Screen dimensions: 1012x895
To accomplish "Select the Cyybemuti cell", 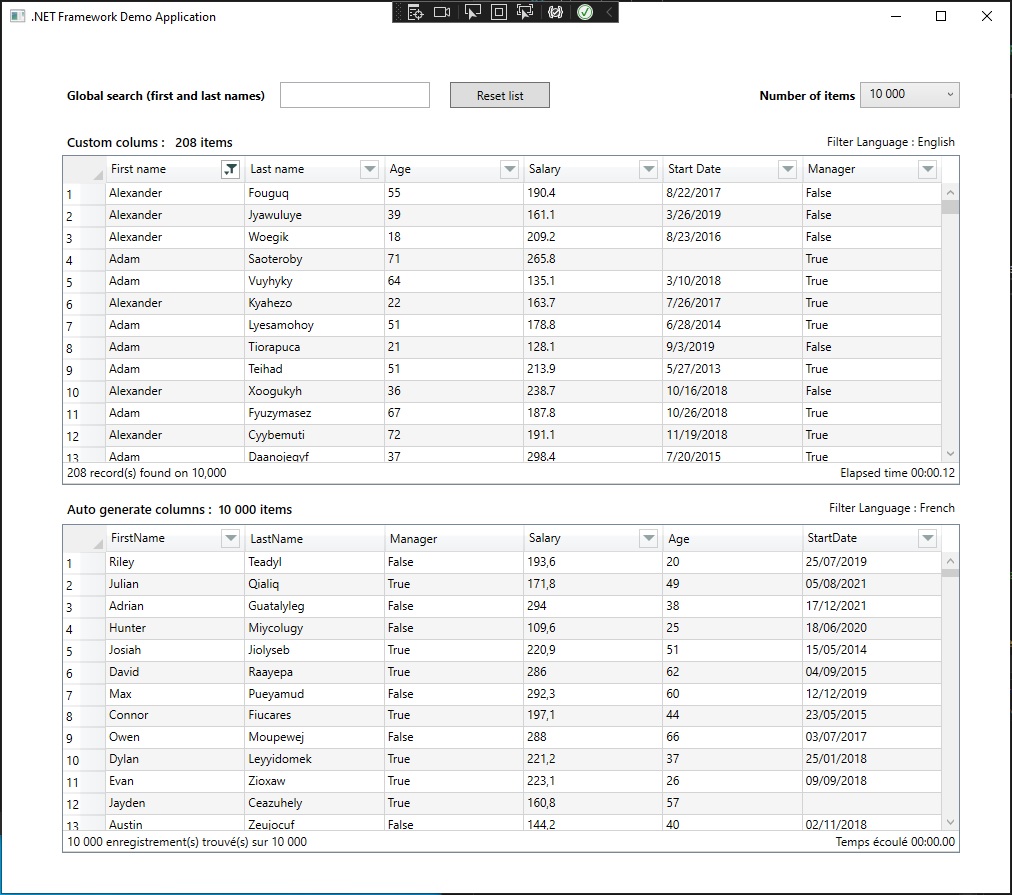I will tap(314, 434).
